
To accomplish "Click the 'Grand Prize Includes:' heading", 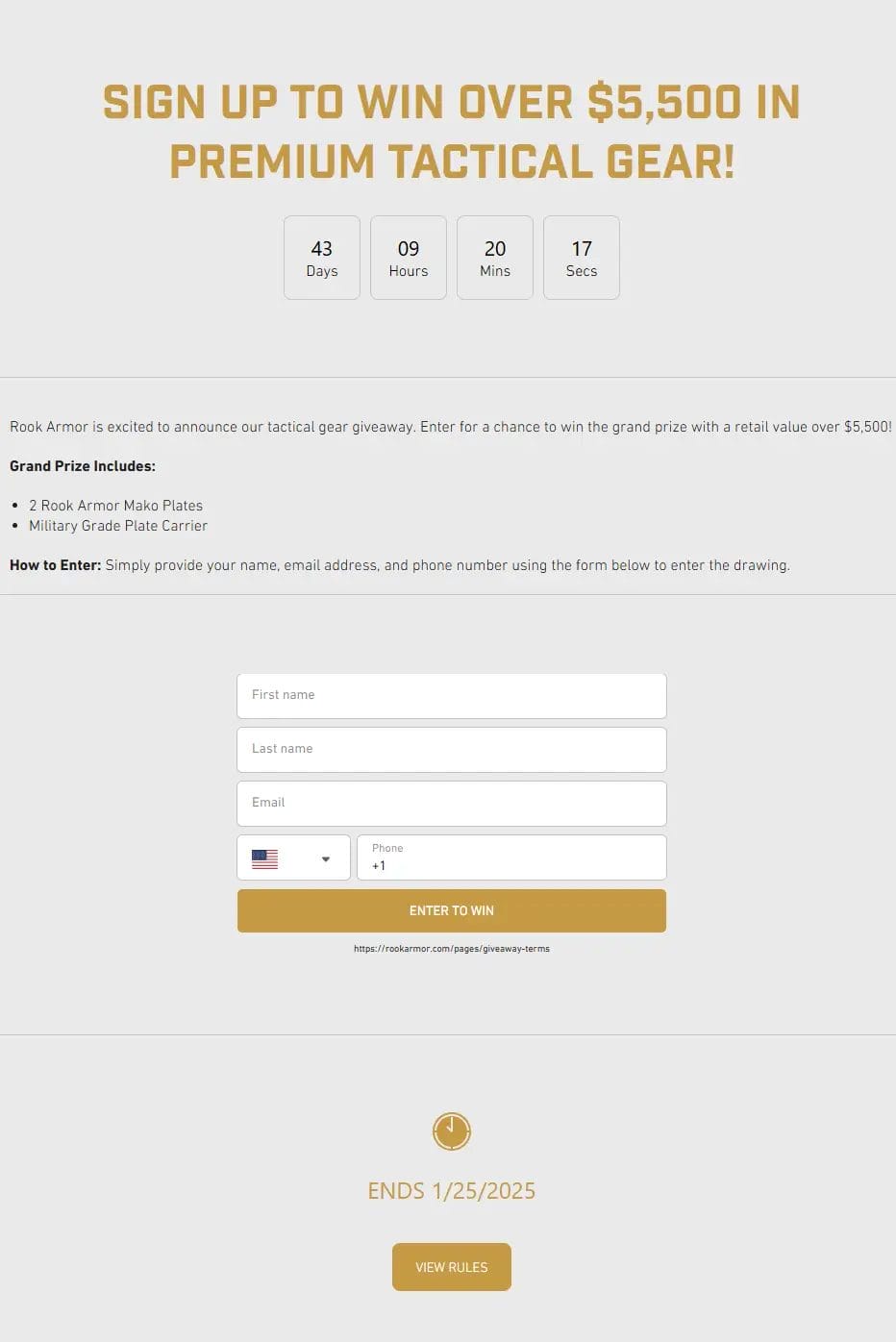I will [83, 466].
